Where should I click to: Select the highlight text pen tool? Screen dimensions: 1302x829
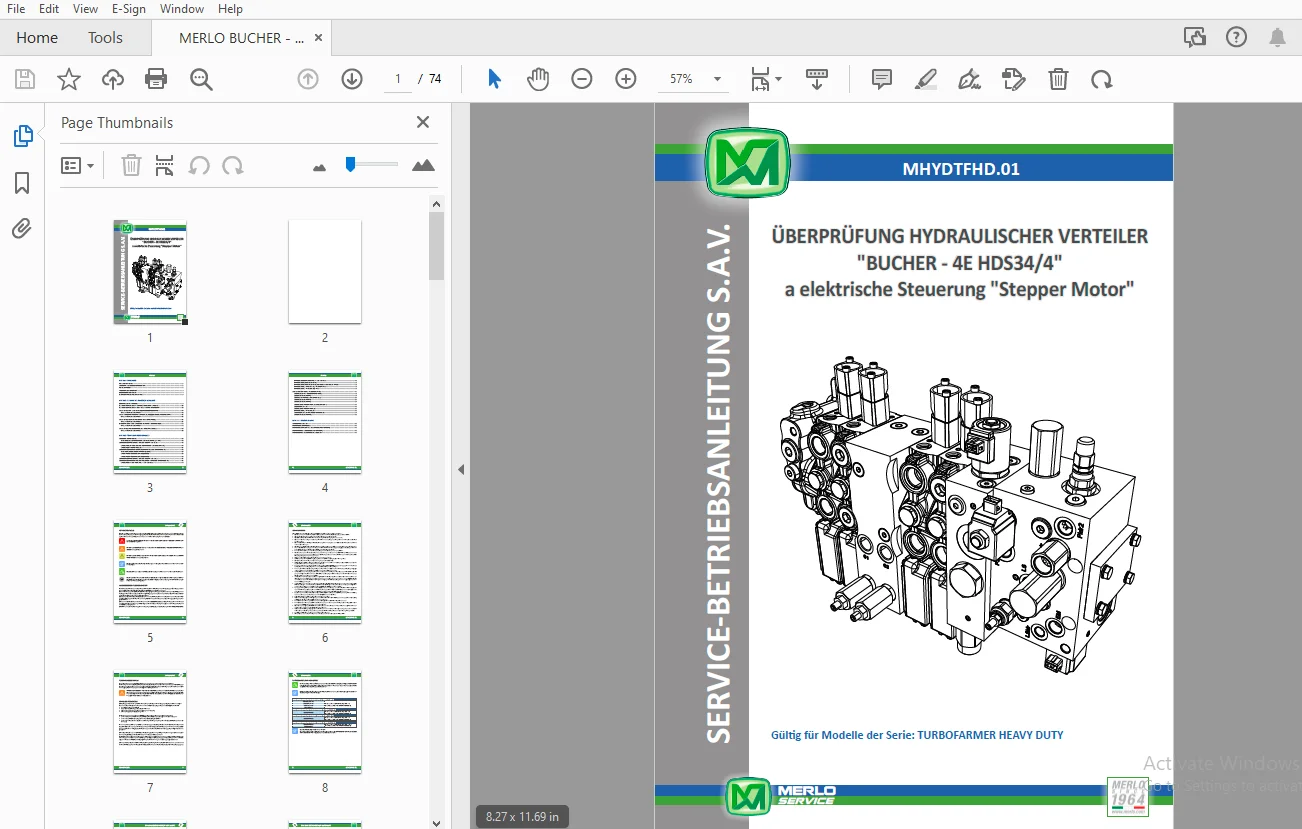click(x=926, y=79)
